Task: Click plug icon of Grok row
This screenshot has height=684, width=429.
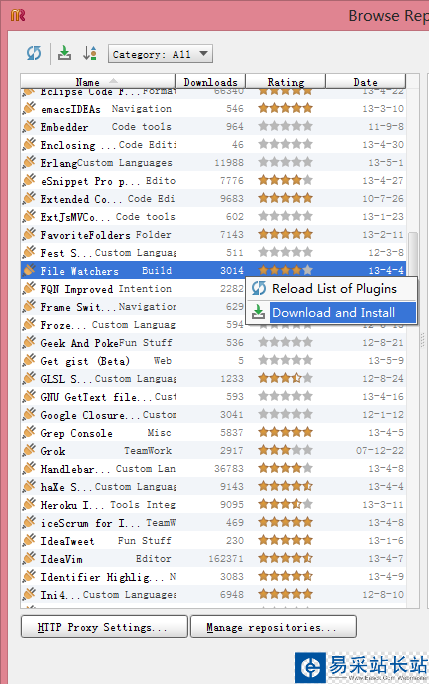Action: coord(29,451)
